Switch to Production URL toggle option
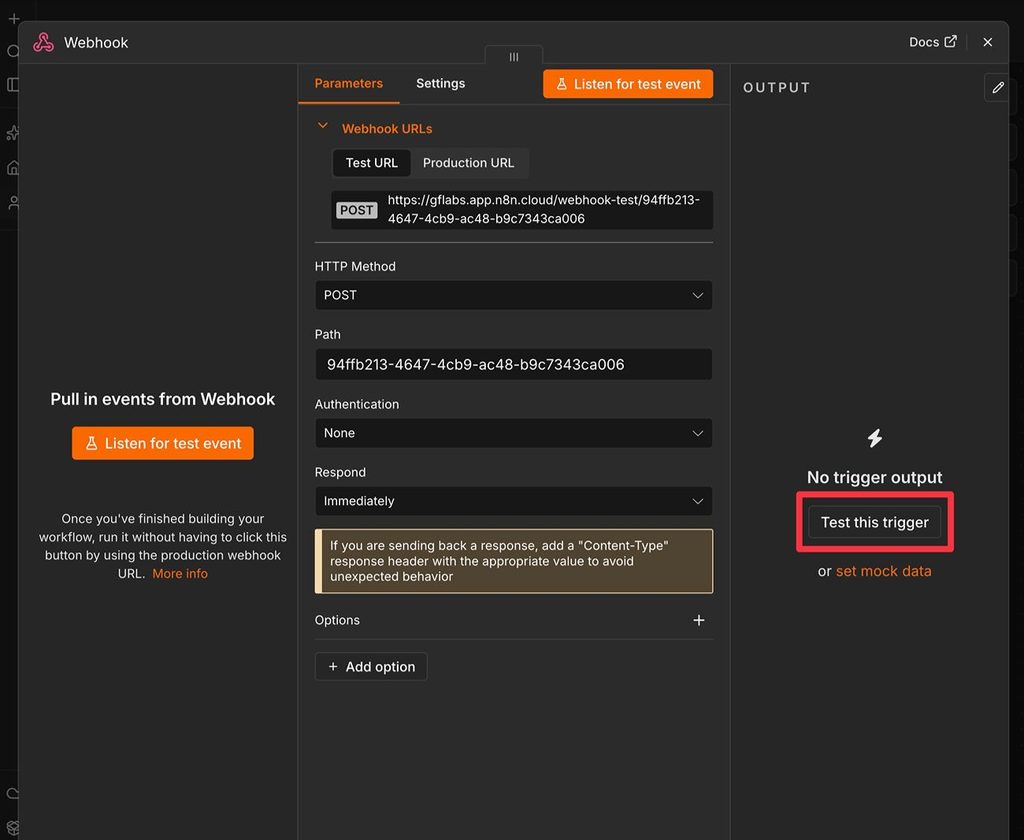The height and width of the screenshot is (840, 1024). pos(468,163)
